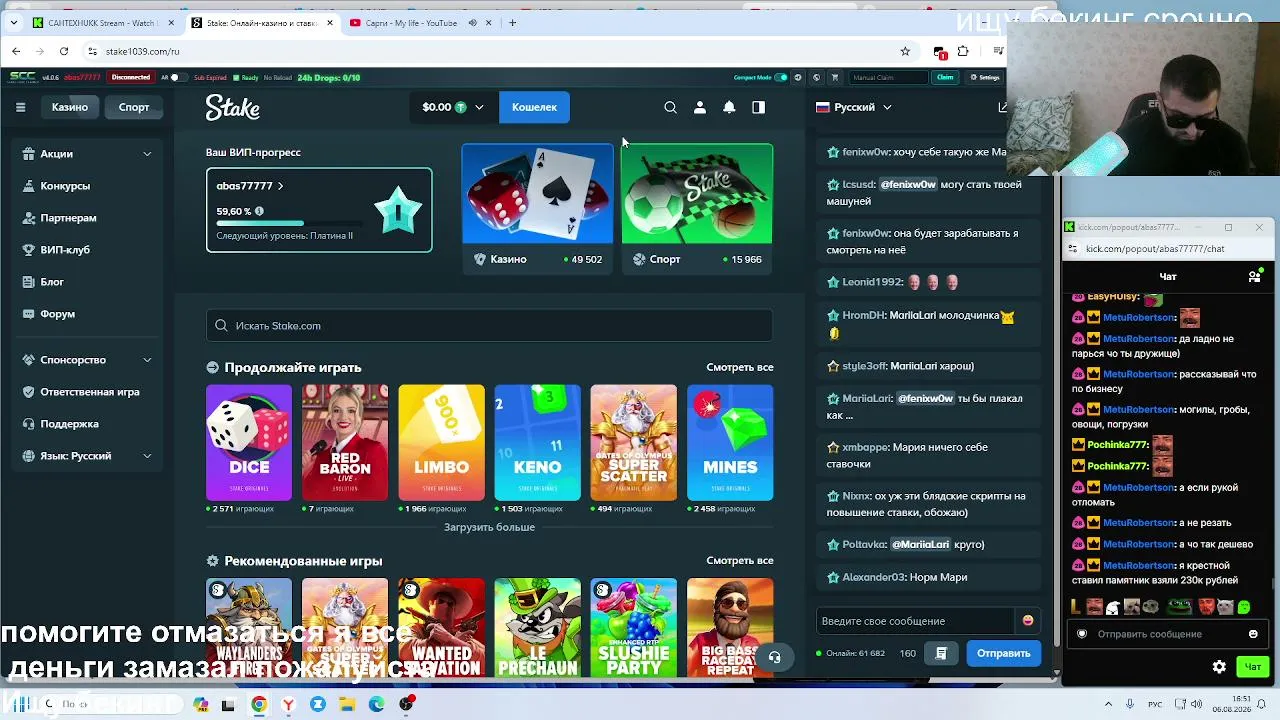Open the $0.00 balance currency dropdown
The width and height of the screenshot is (1280, 720).
click(x=453, y=107)
